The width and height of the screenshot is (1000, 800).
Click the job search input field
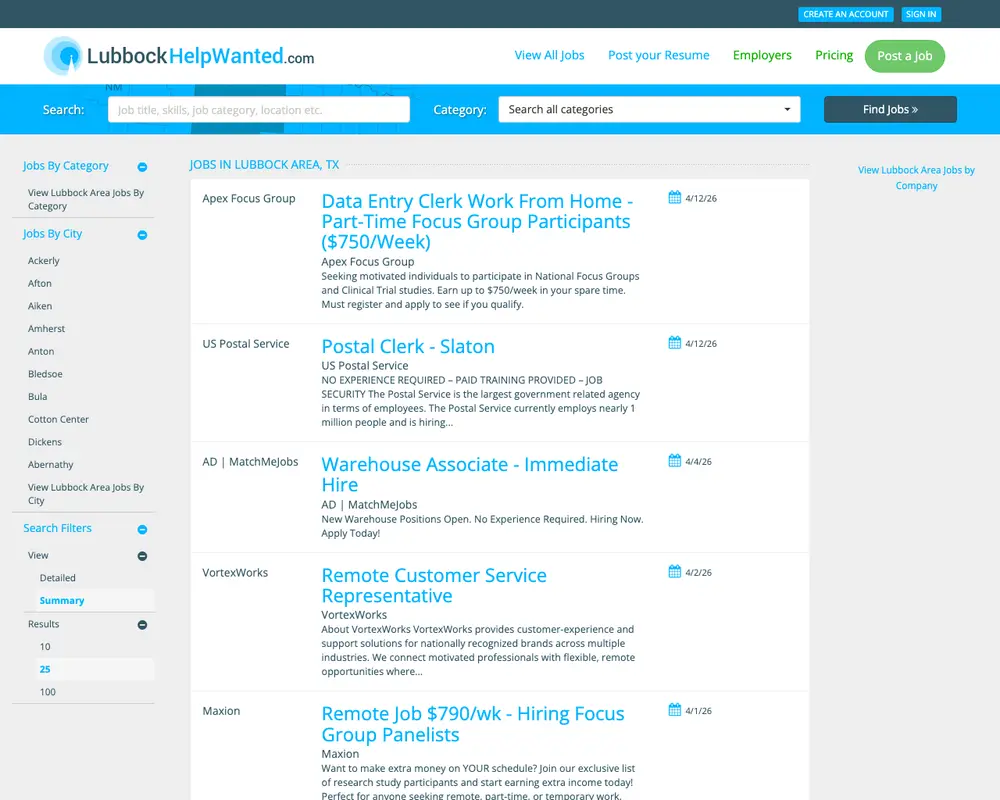259,110
